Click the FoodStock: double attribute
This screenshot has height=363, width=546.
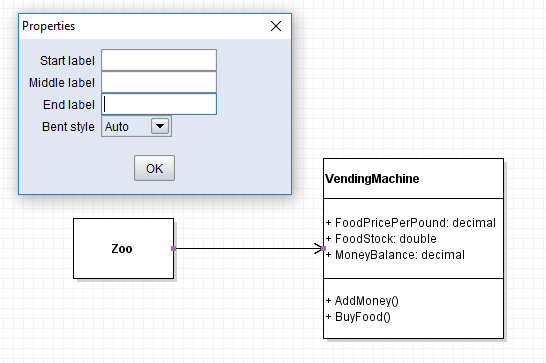tap(381, 239)
